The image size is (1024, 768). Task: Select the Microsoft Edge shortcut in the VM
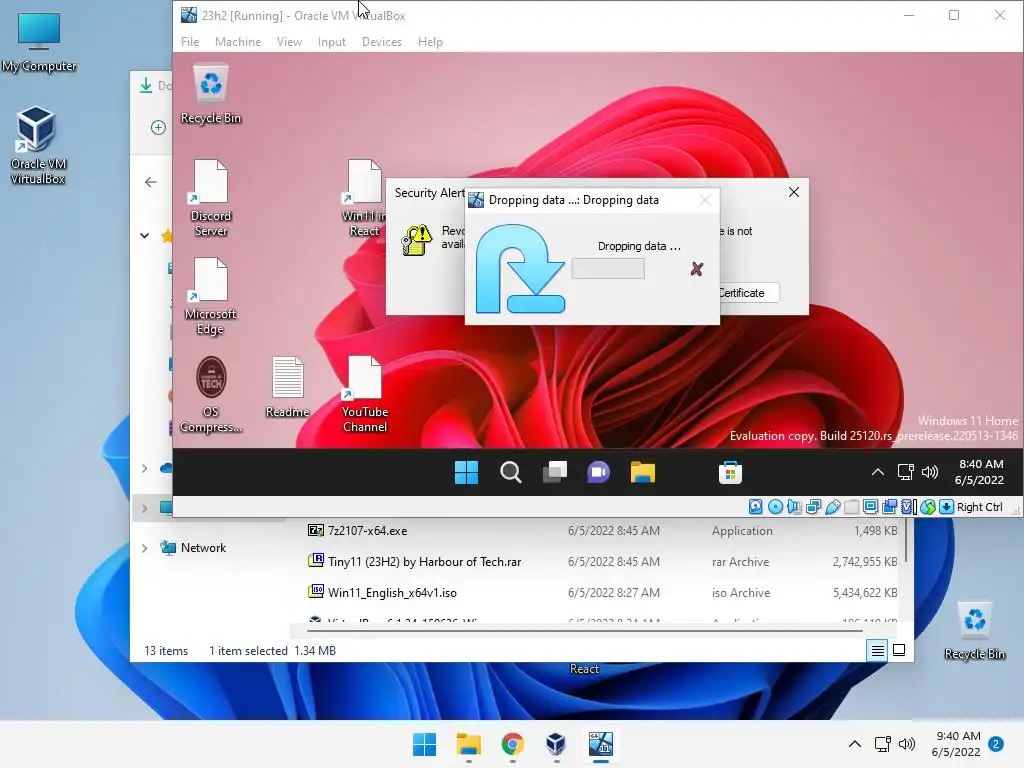click(x=210, y=296)
